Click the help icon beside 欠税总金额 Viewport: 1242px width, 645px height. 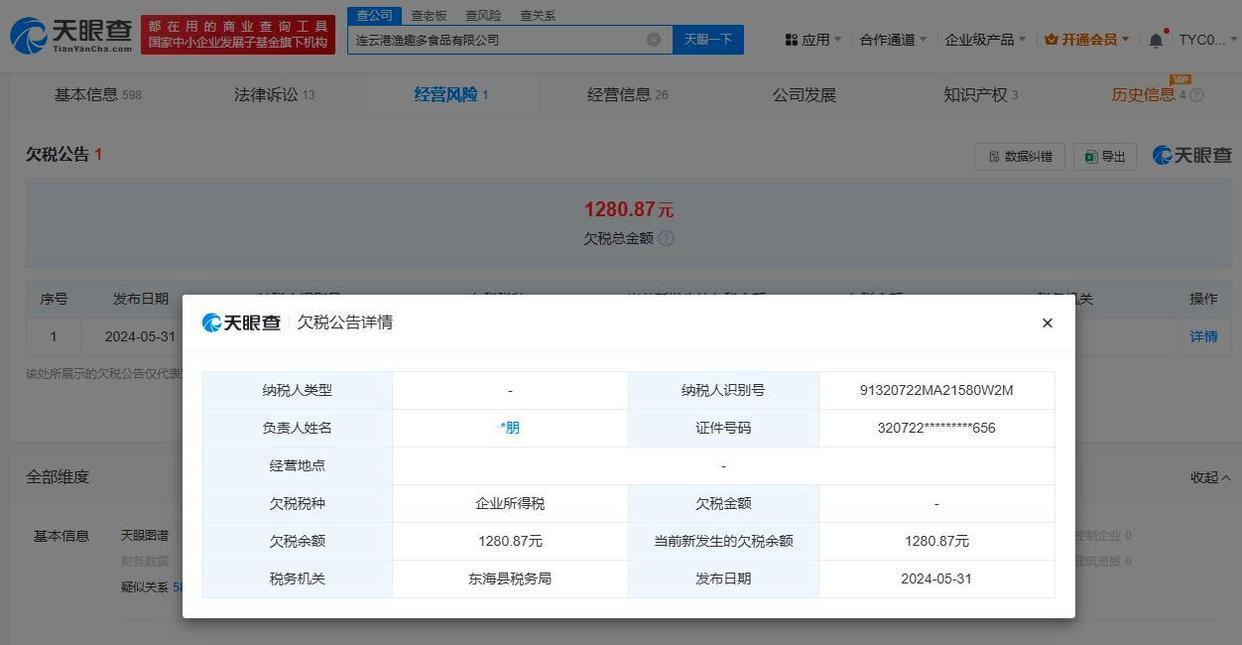(x=666, y=239)
